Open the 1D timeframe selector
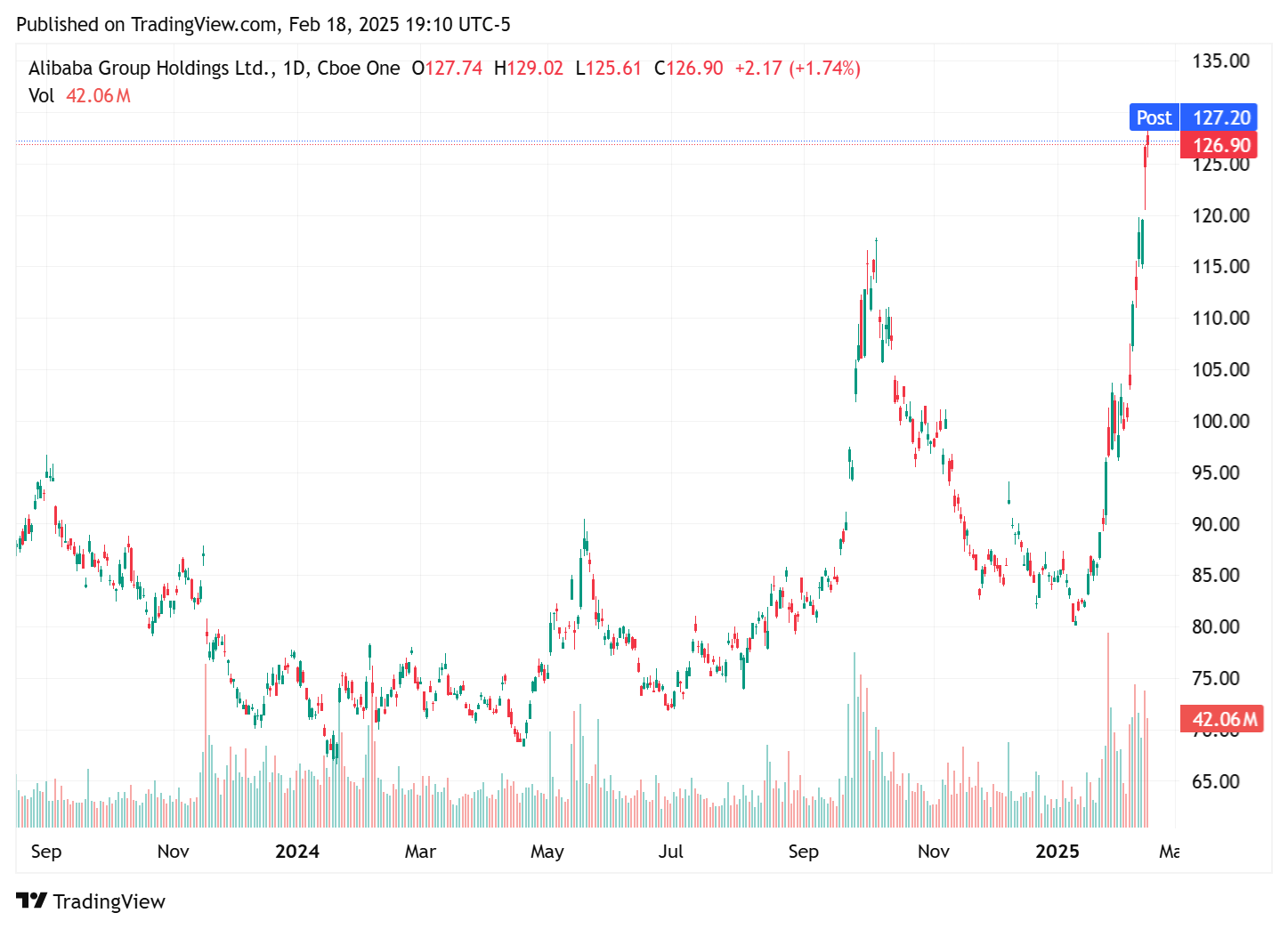Viewport: 1288px width, 929px height. pos(296,68)
